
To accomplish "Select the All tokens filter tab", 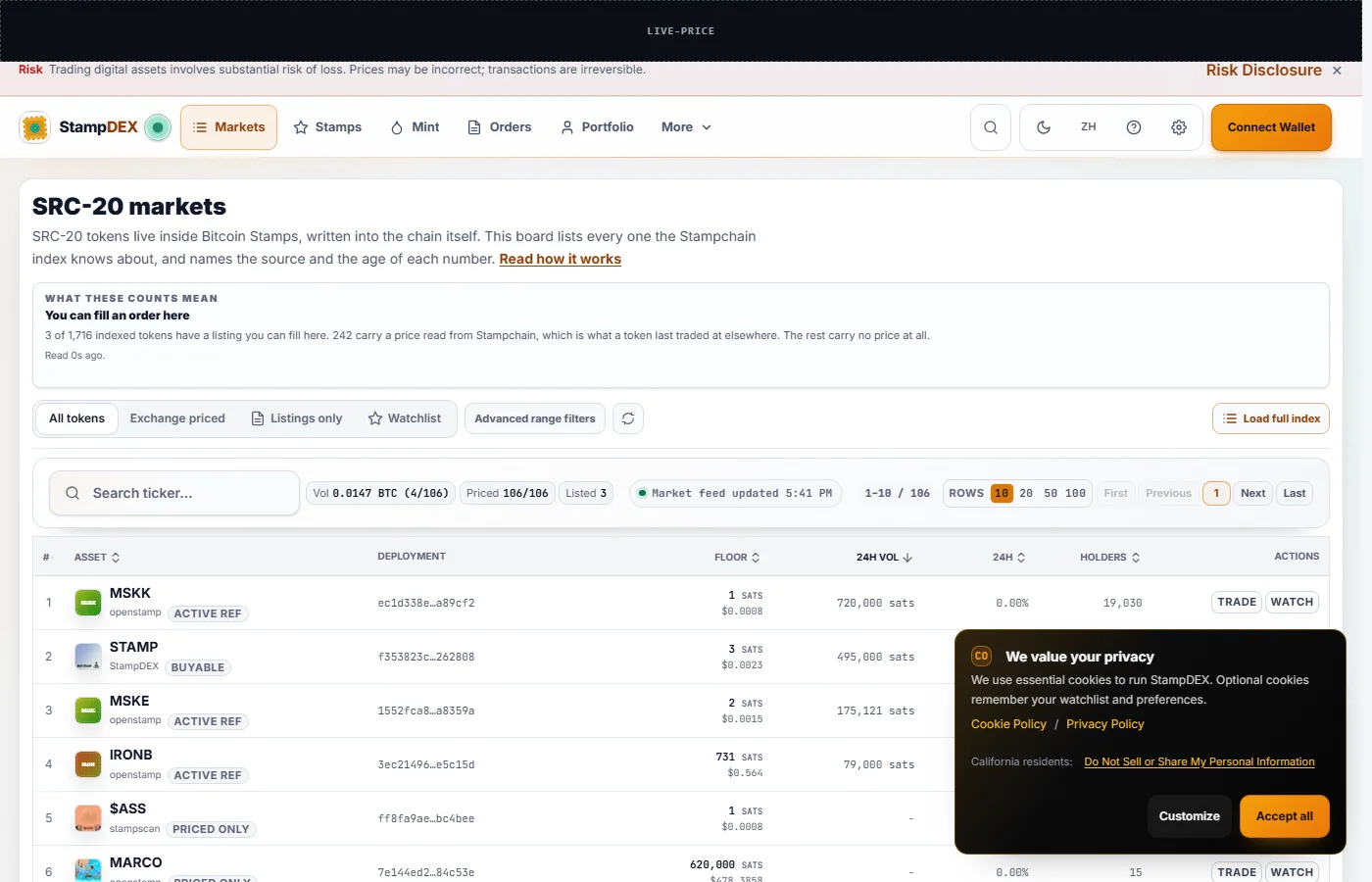I will point(76,418).
